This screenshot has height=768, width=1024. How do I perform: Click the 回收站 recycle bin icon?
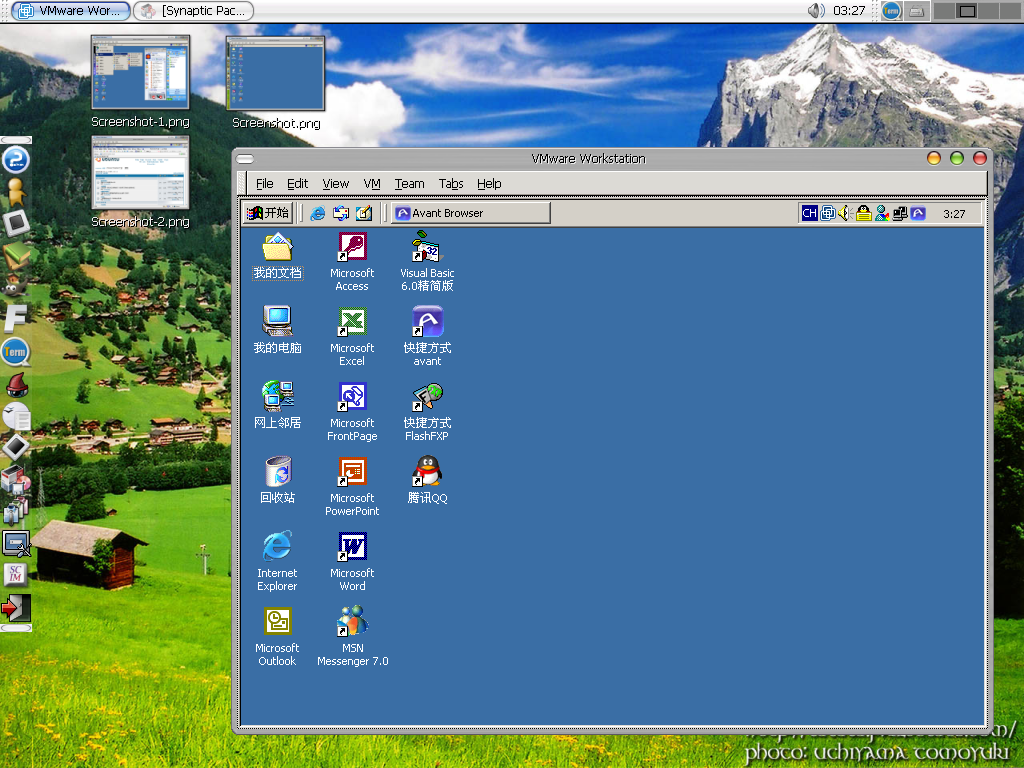278,472
